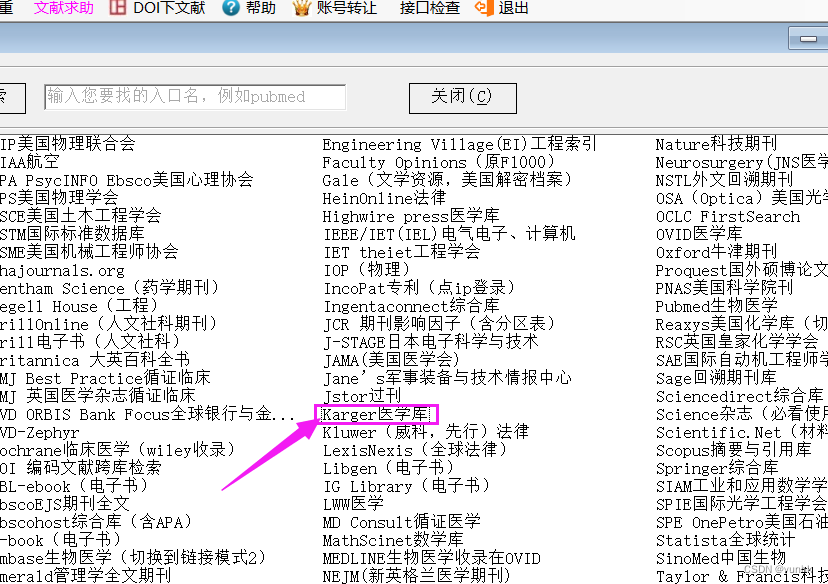Image resolution: width=828 pixels, height=584 pixels.
Task: Select Jane's军事装备与技术情报中心 entry
Action: click(x=447, y=378)
